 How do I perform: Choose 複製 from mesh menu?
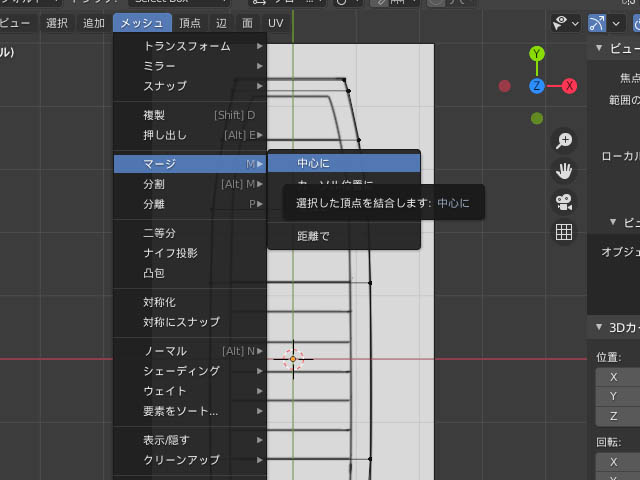[x=190, y=115]
